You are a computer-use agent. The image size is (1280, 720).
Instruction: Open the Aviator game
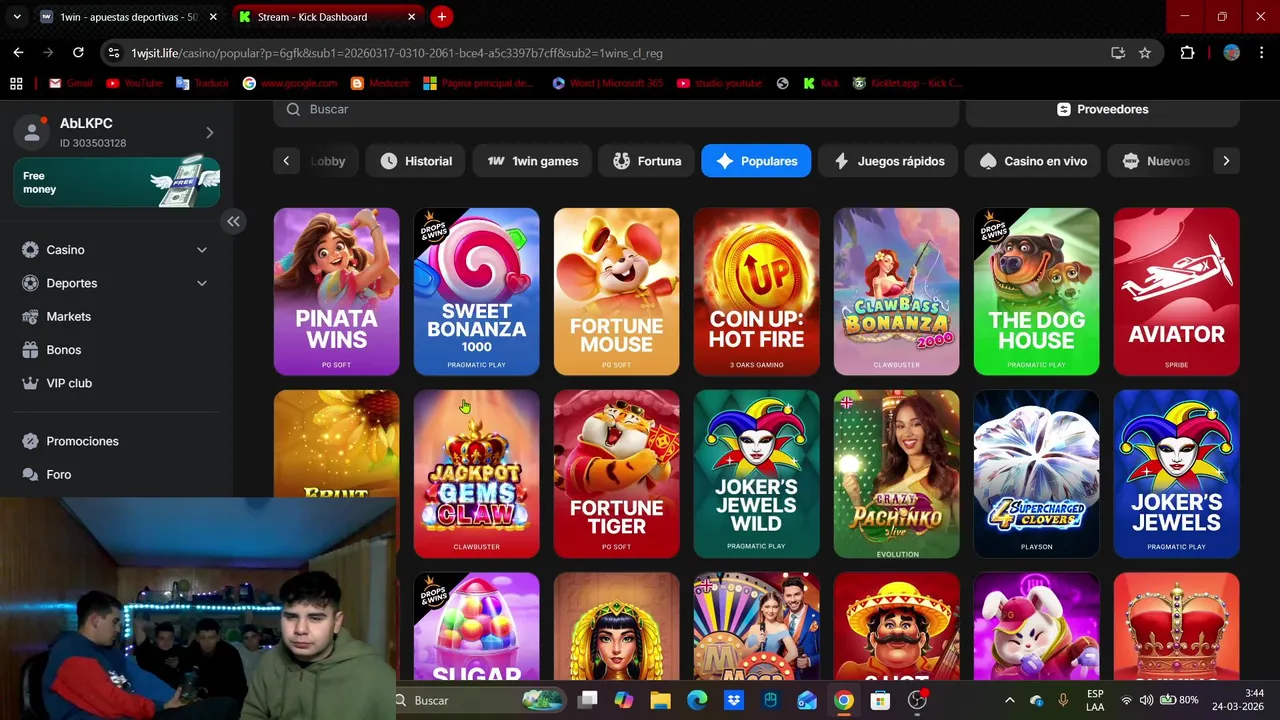1176,292
